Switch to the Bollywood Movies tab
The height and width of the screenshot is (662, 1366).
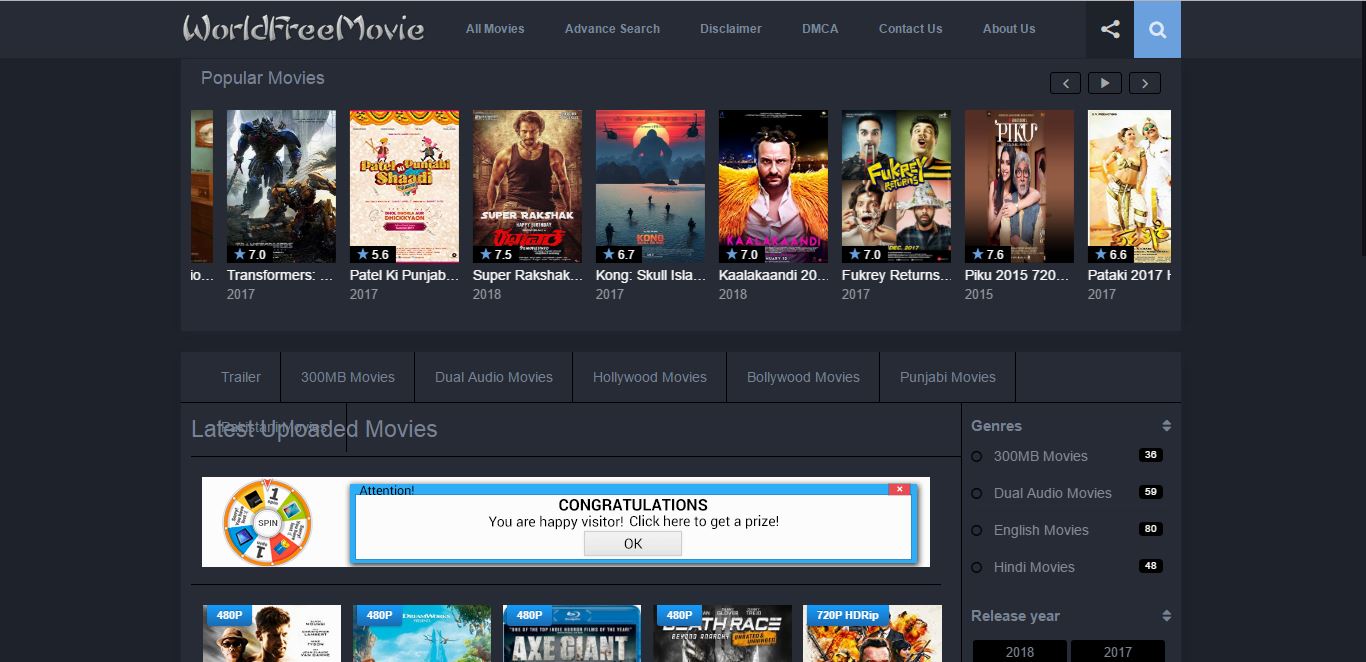803,377
